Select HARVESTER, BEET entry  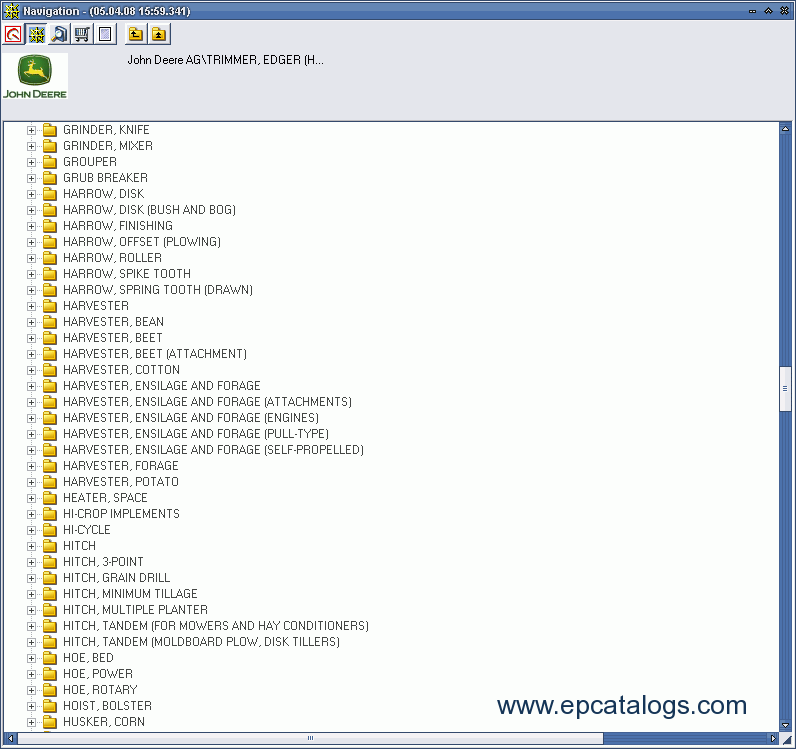pos(113,338)
